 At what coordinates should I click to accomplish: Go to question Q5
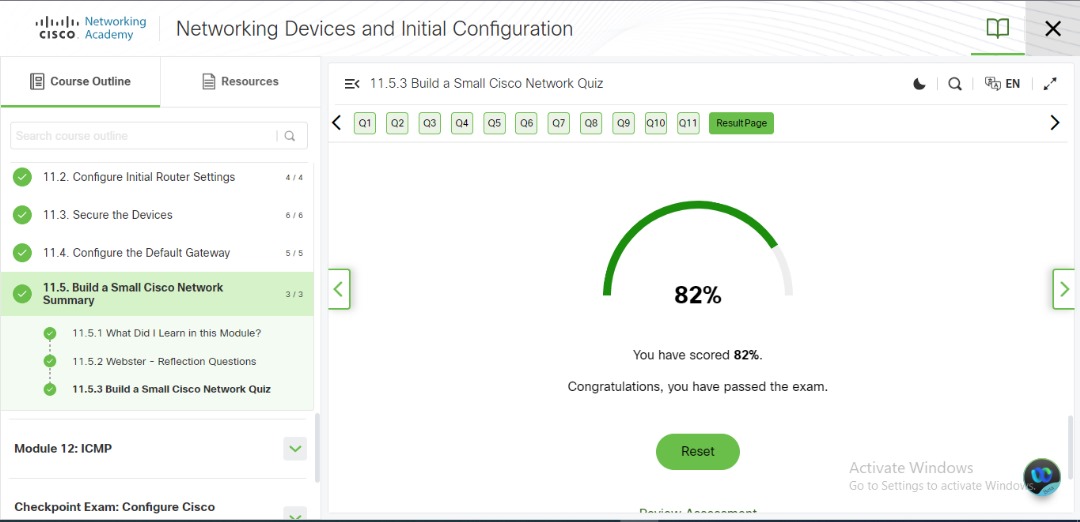(495, 123)
